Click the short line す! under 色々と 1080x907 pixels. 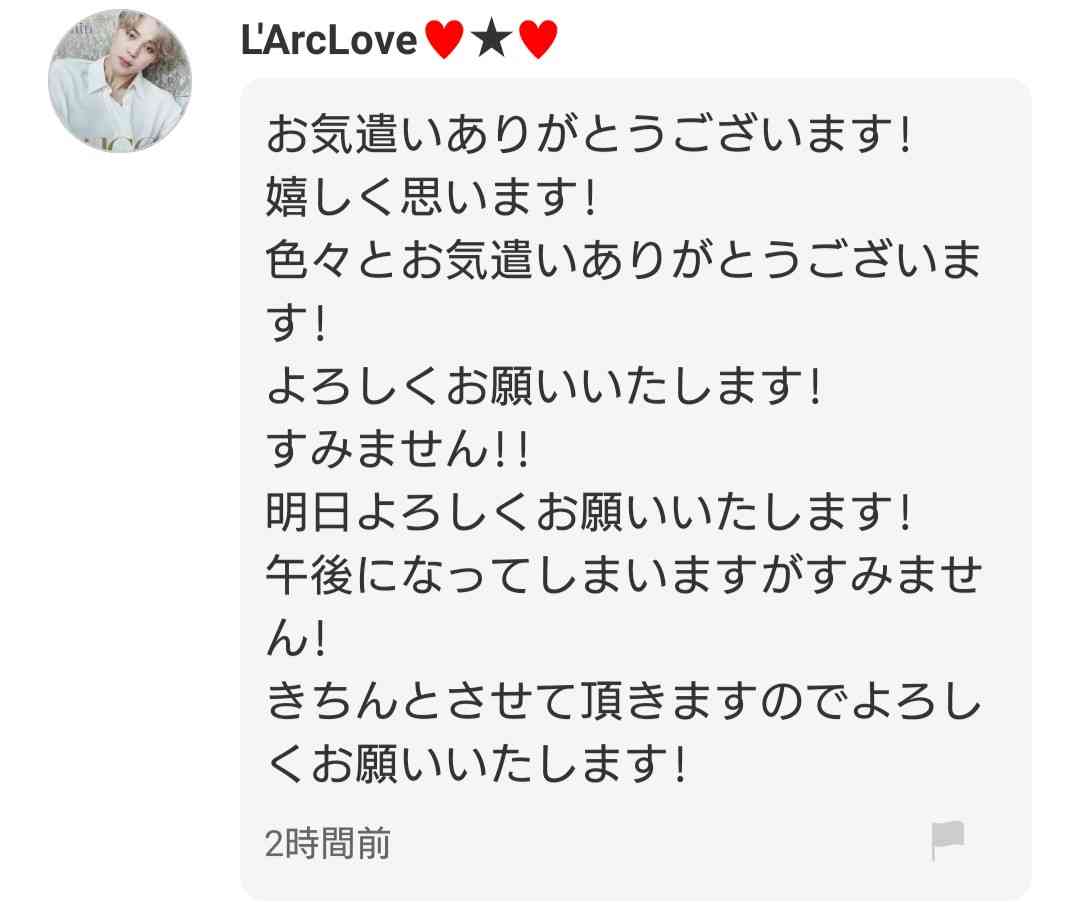(296, 322)
